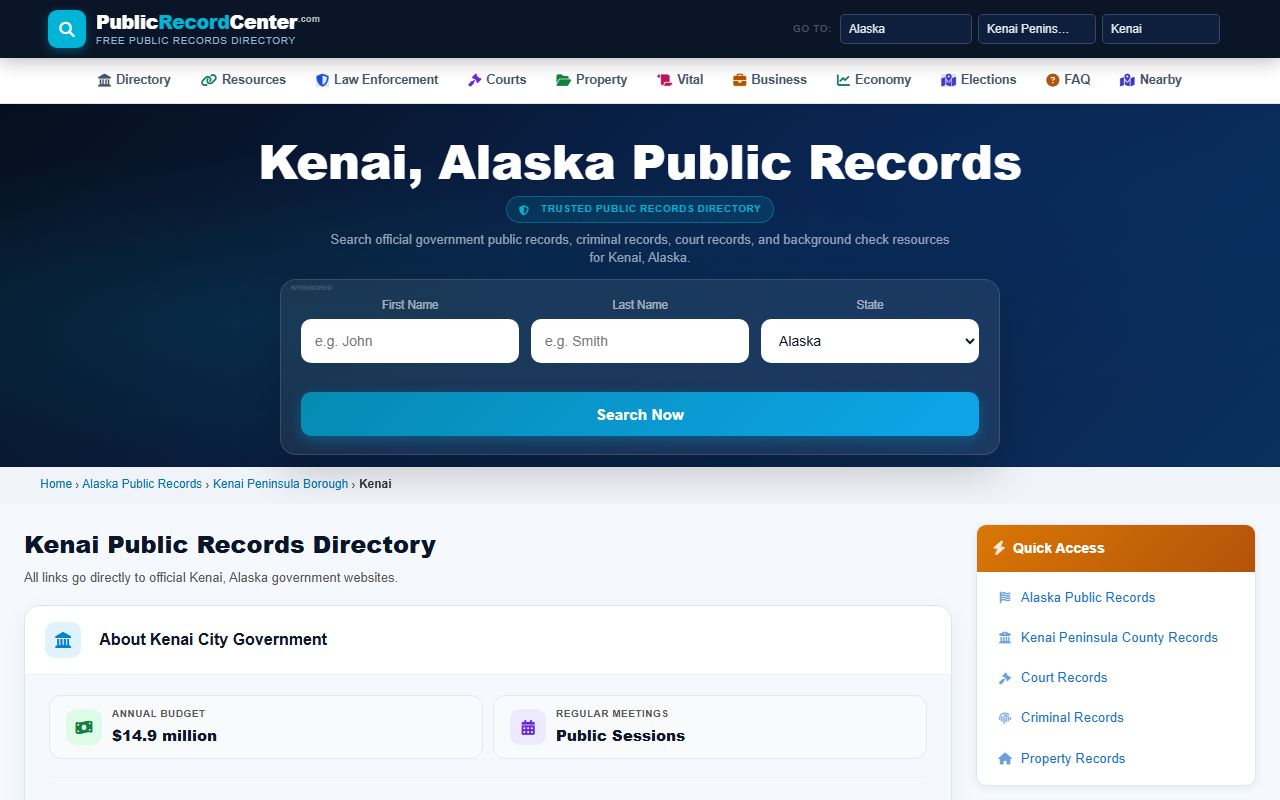
Task: Click the Nearby map icon
Action: (x=1127, y=80)
